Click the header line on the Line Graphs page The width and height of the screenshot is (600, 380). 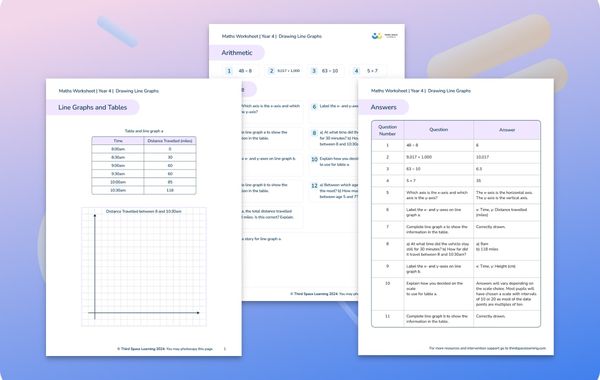point(109,91)
